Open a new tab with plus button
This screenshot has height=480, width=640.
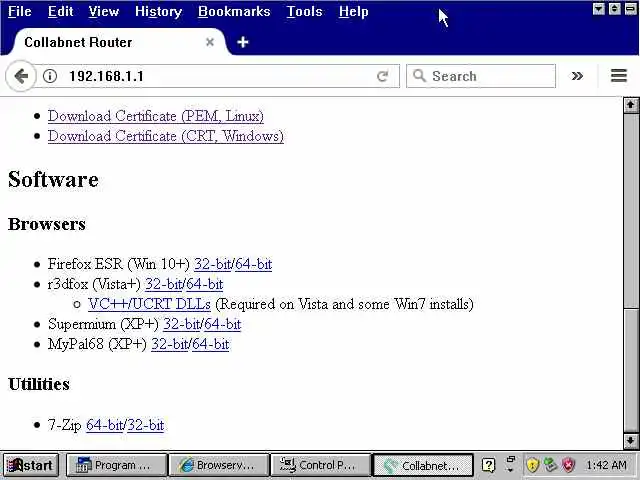coord(242,42)
